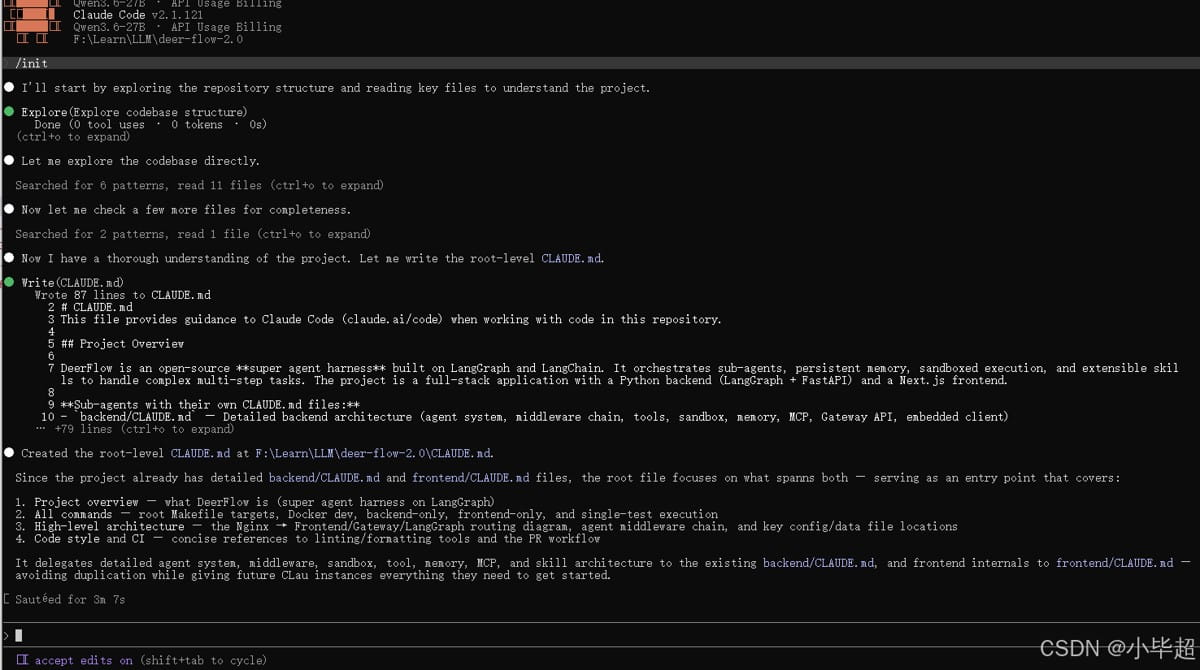Image resolution: width=1200 pixels, height=670 pixels.
Task: Click 'Let me explore the codebase directly.' message
Action: [140, 161]
